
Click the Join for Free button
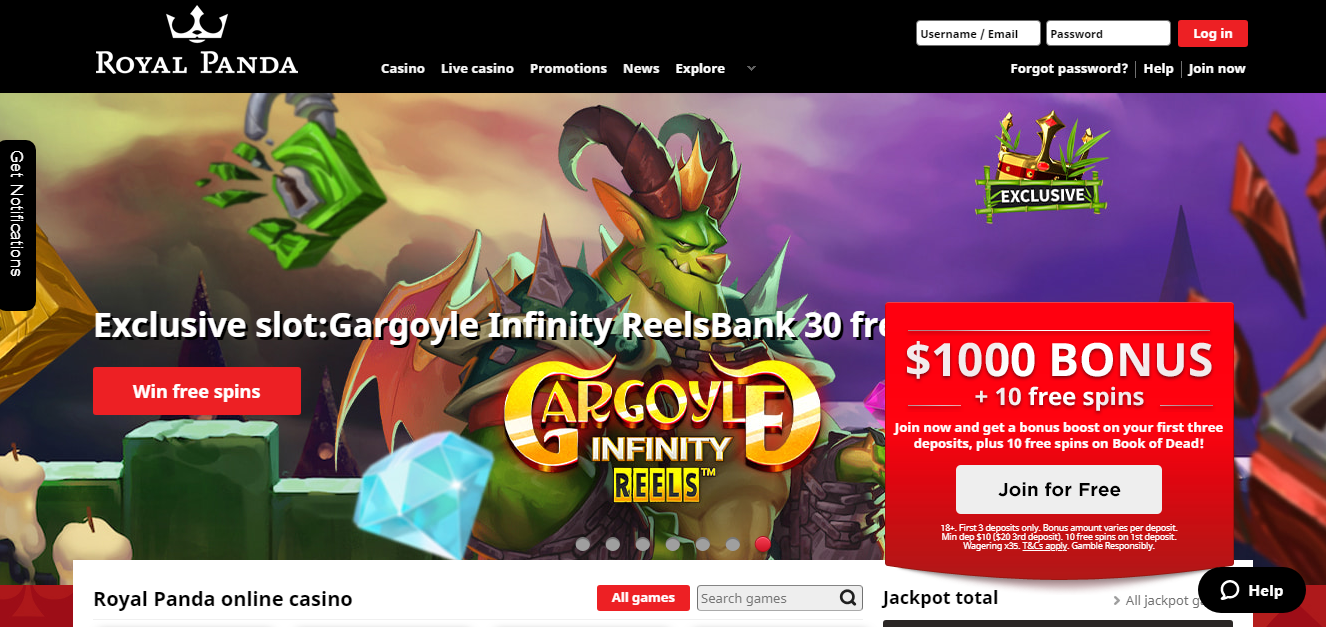point(1059,490)
